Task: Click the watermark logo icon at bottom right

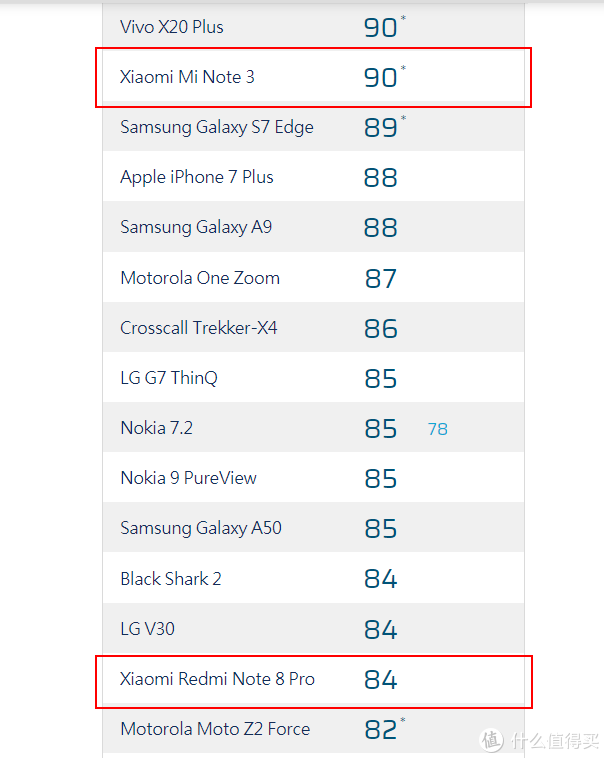Action: point(491,740)
